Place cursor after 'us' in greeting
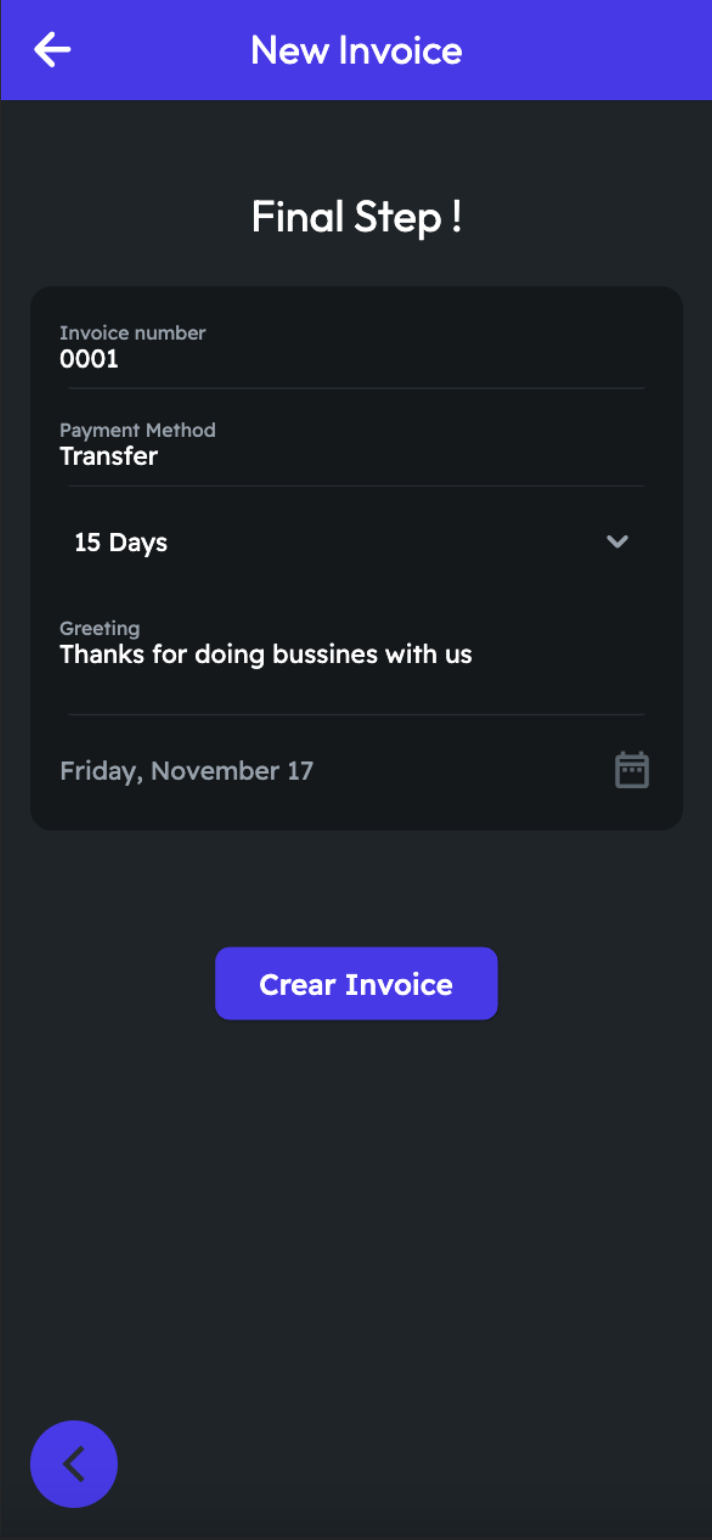Screen dimensions: 712x1540 coord(473,655)
